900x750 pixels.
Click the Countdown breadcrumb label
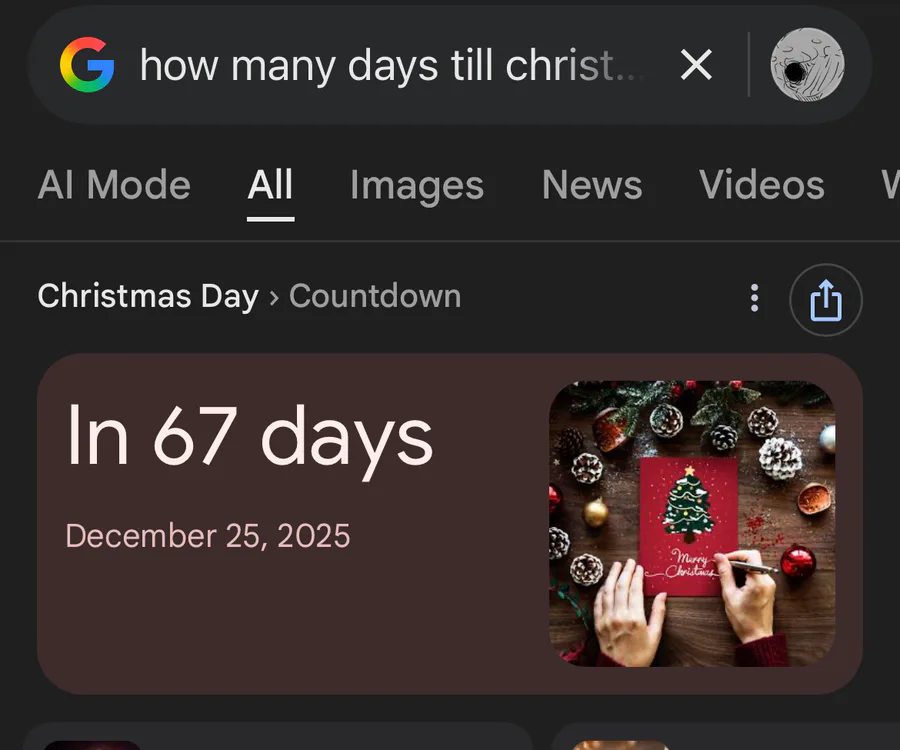tap(375, 297)
